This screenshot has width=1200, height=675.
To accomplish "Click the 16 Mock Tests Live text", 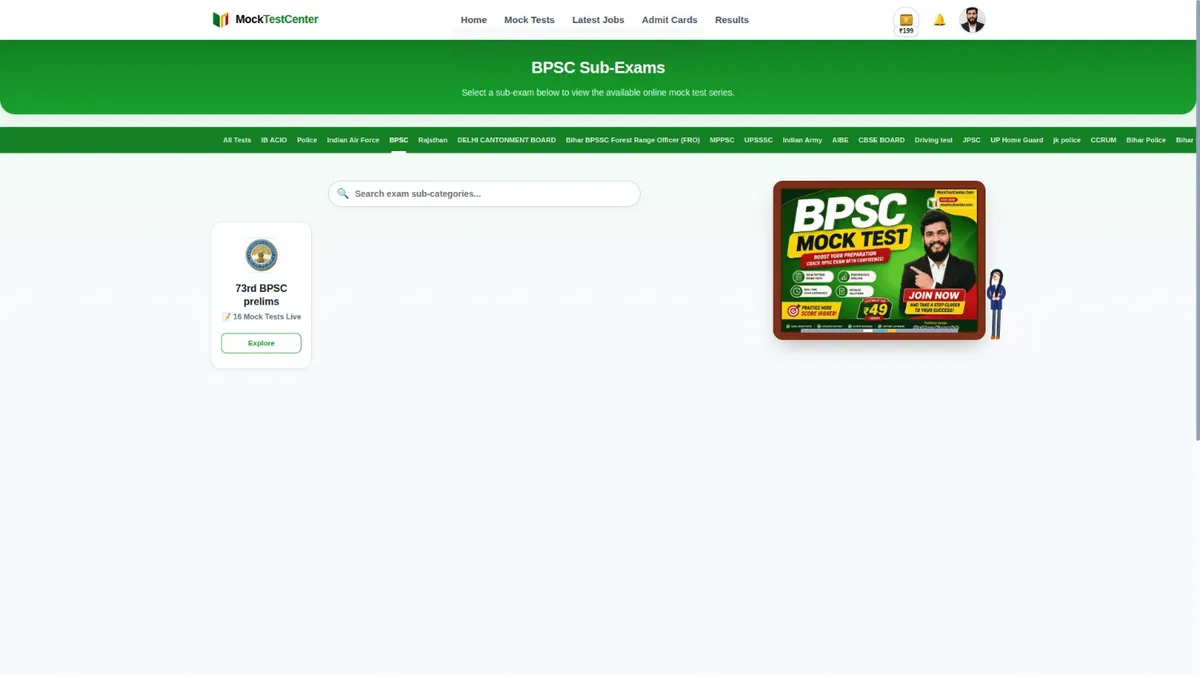I will point(261,317).
